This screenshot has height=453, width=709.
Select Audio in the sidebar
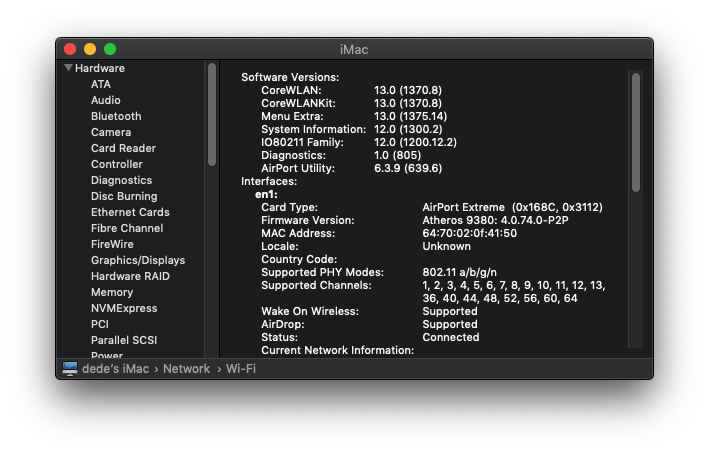[106, 100]
